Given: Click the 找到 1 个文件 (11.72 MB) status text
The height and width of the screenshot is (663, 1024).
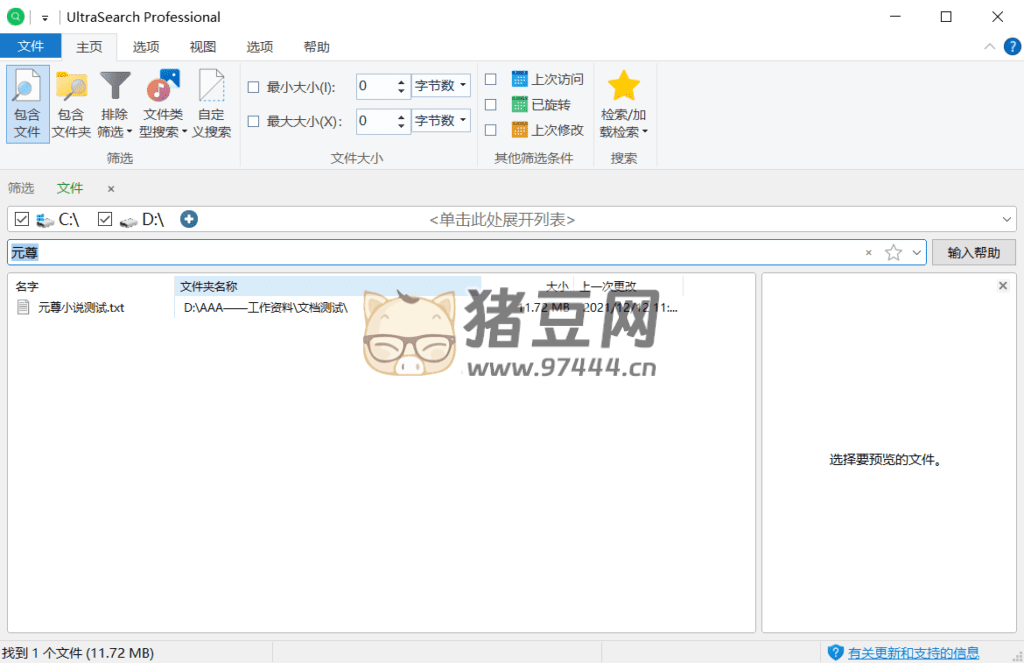Looking at the screenshot, I should coord(78,653).
